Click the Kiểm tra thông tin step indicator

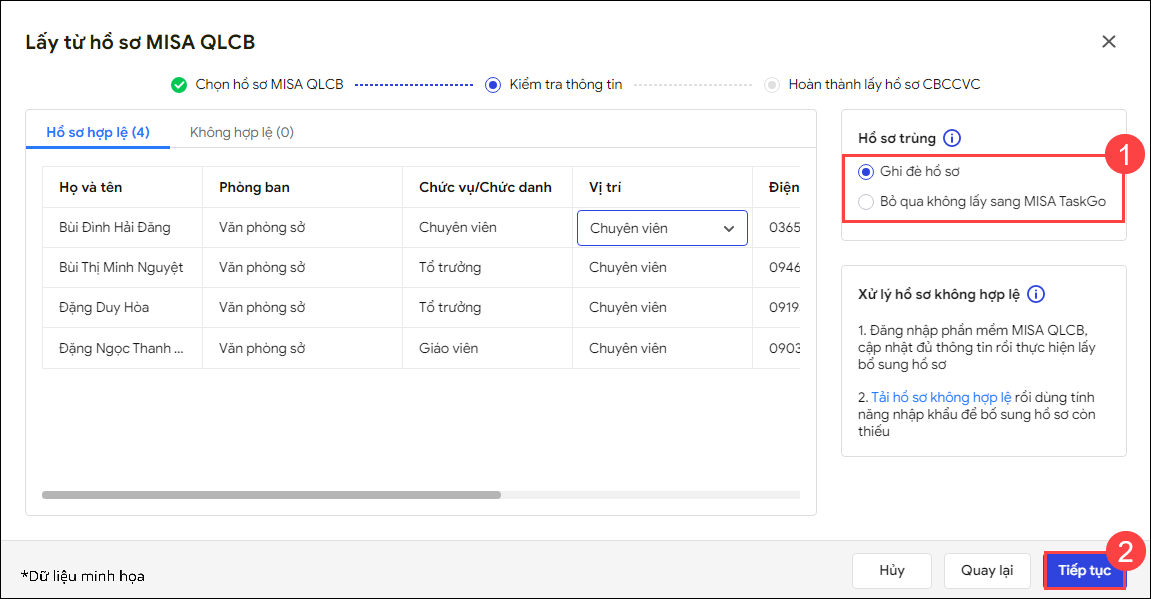pos(492,85)
